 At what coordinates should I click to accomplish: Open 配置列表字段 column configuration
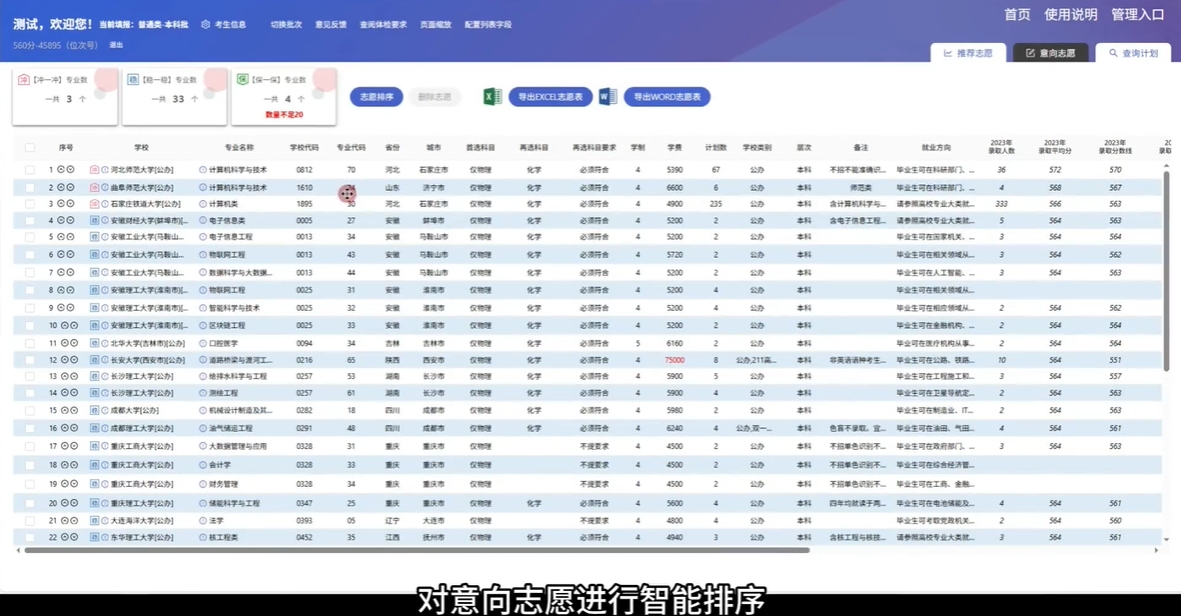[487, 25]
